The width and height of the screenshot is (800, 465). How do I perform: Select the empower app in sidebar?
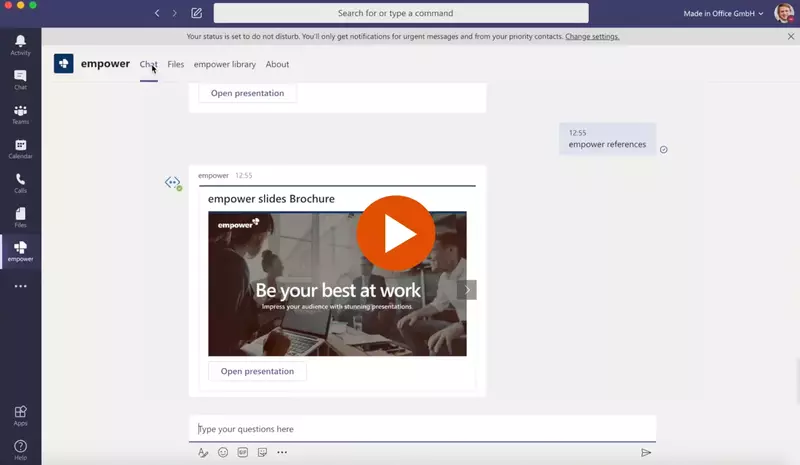point(20,251)
